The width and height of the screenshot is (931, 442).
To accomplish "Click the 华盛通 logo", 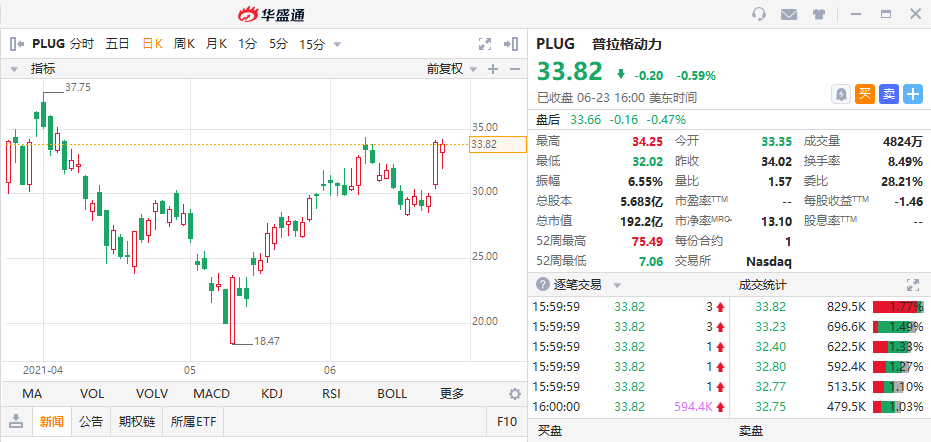I will (x=271, y=14).
